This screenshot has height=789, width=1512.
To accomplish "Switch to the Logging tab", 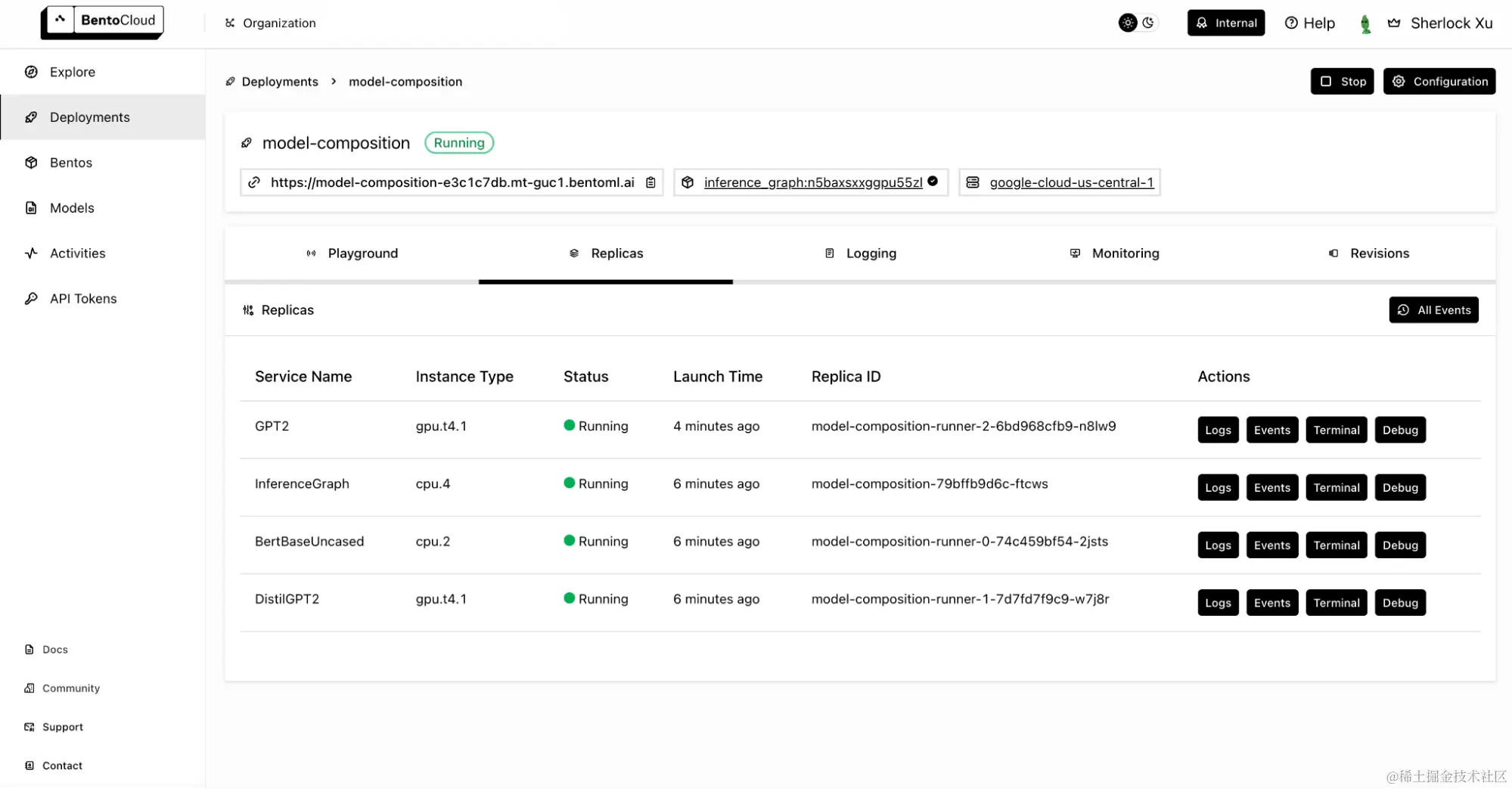I will point(860,253).
